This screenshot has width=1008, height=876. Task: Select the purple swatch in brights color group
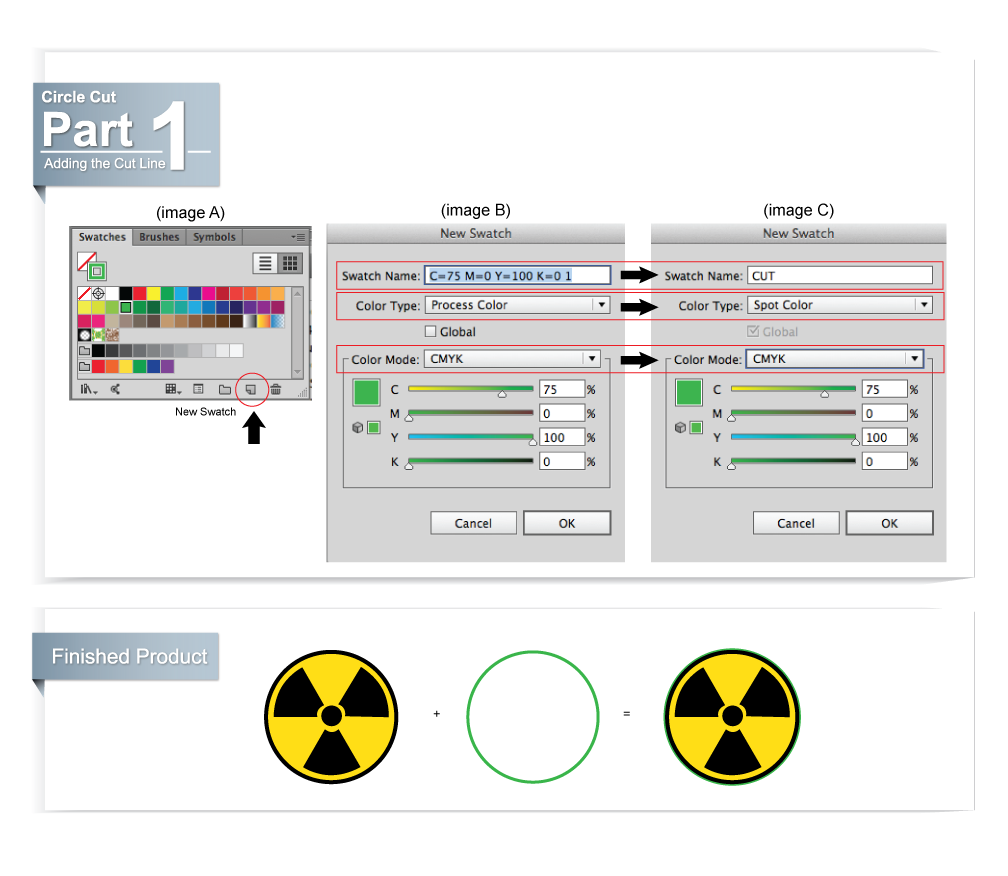tap(167, 367)
